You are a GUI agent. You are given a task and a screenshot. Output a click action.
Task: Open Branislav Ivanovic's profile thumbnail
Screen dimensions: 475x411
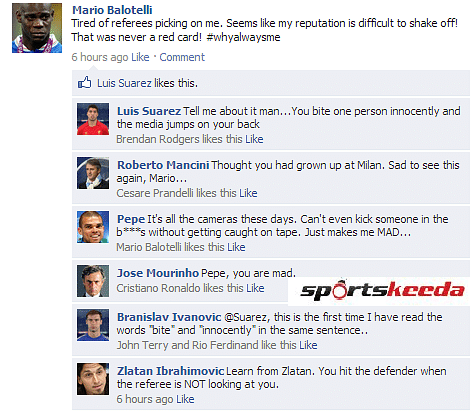pos(93,325)
